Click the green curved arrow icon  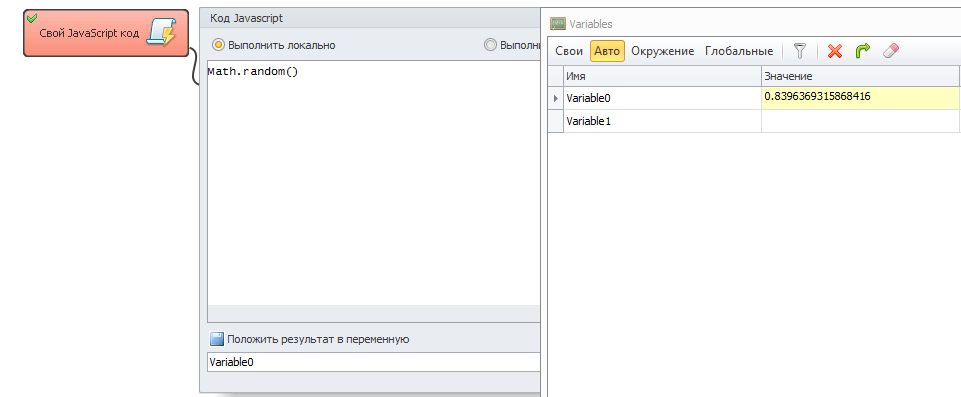863,51
